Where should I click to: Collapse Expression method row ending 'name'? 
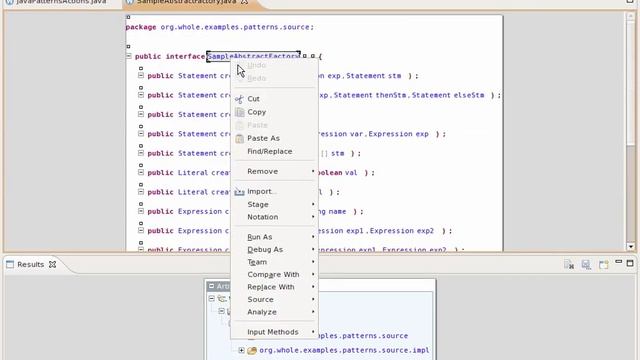pos(141,211)
